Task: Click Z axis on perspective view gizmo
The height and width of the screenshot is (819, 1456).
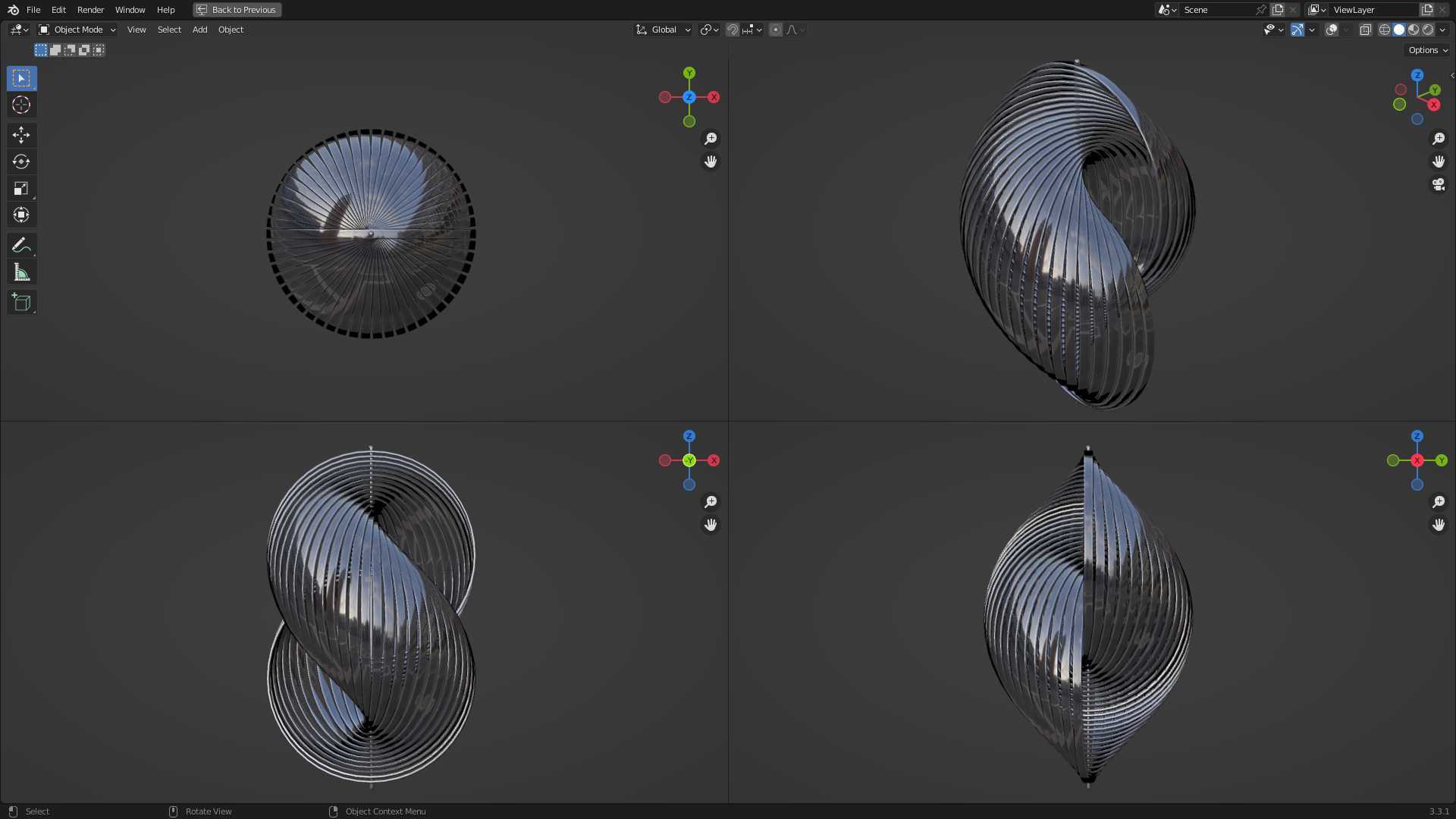Action: 1417,75
